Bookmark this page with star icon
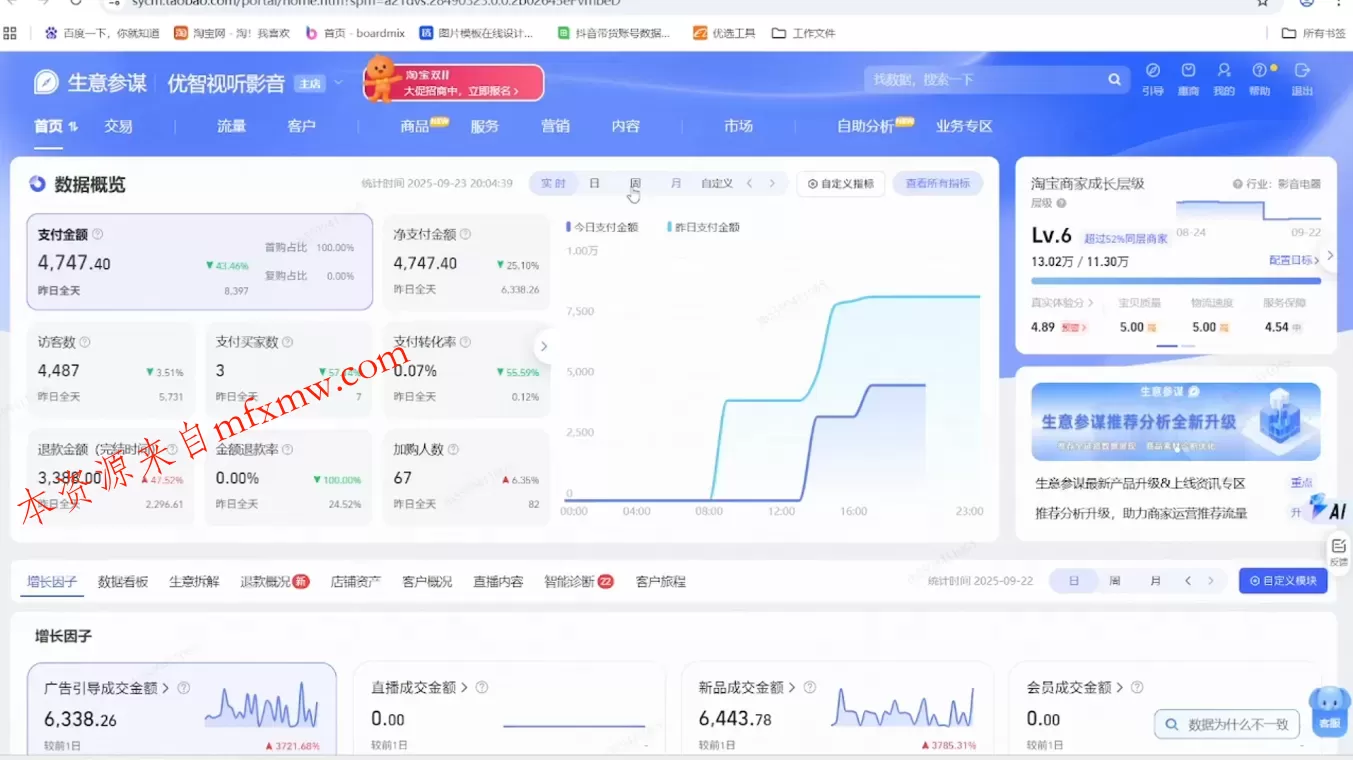1353x760 pixels. [1263, 3]
